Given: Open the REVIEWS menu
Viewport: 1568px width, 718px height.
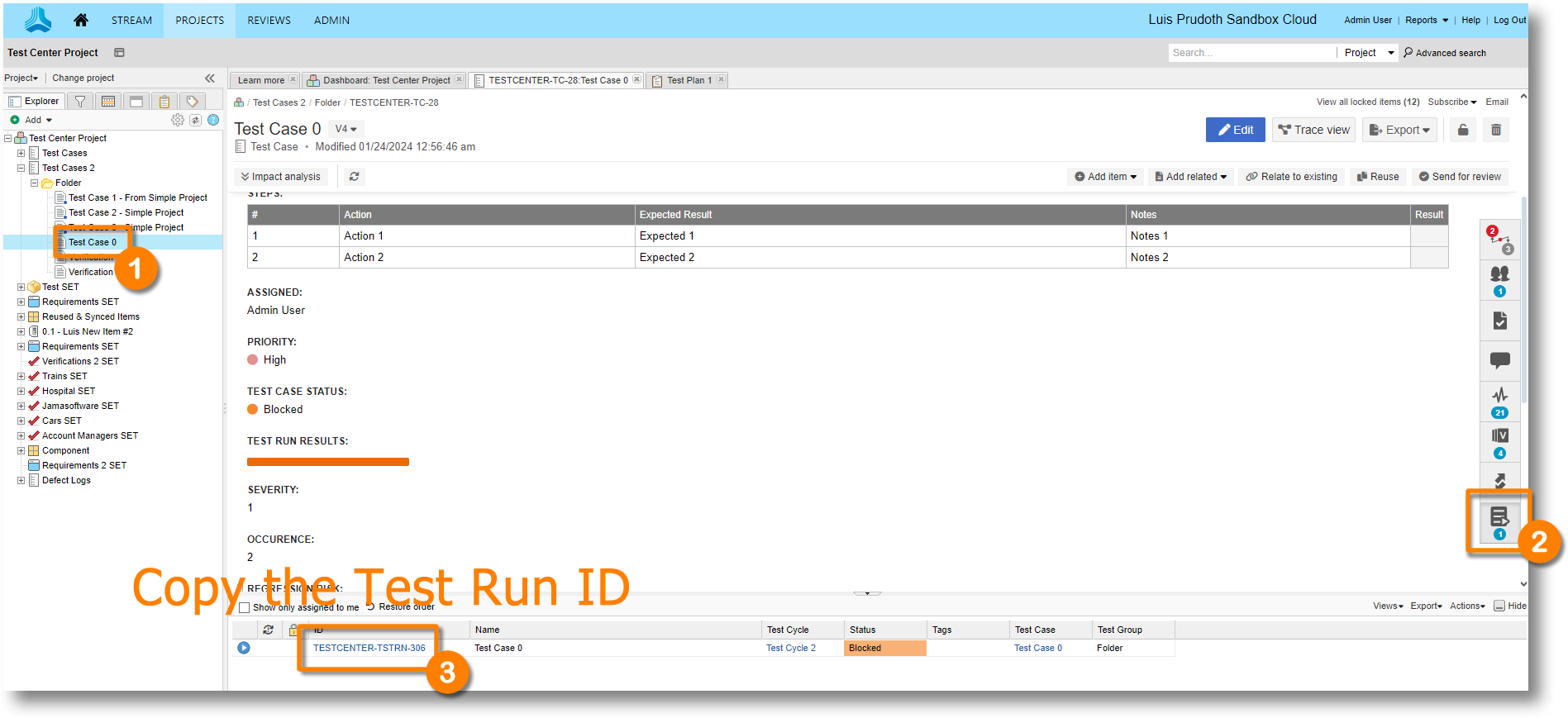Looking at the screenshot, I should pos(269,20).
